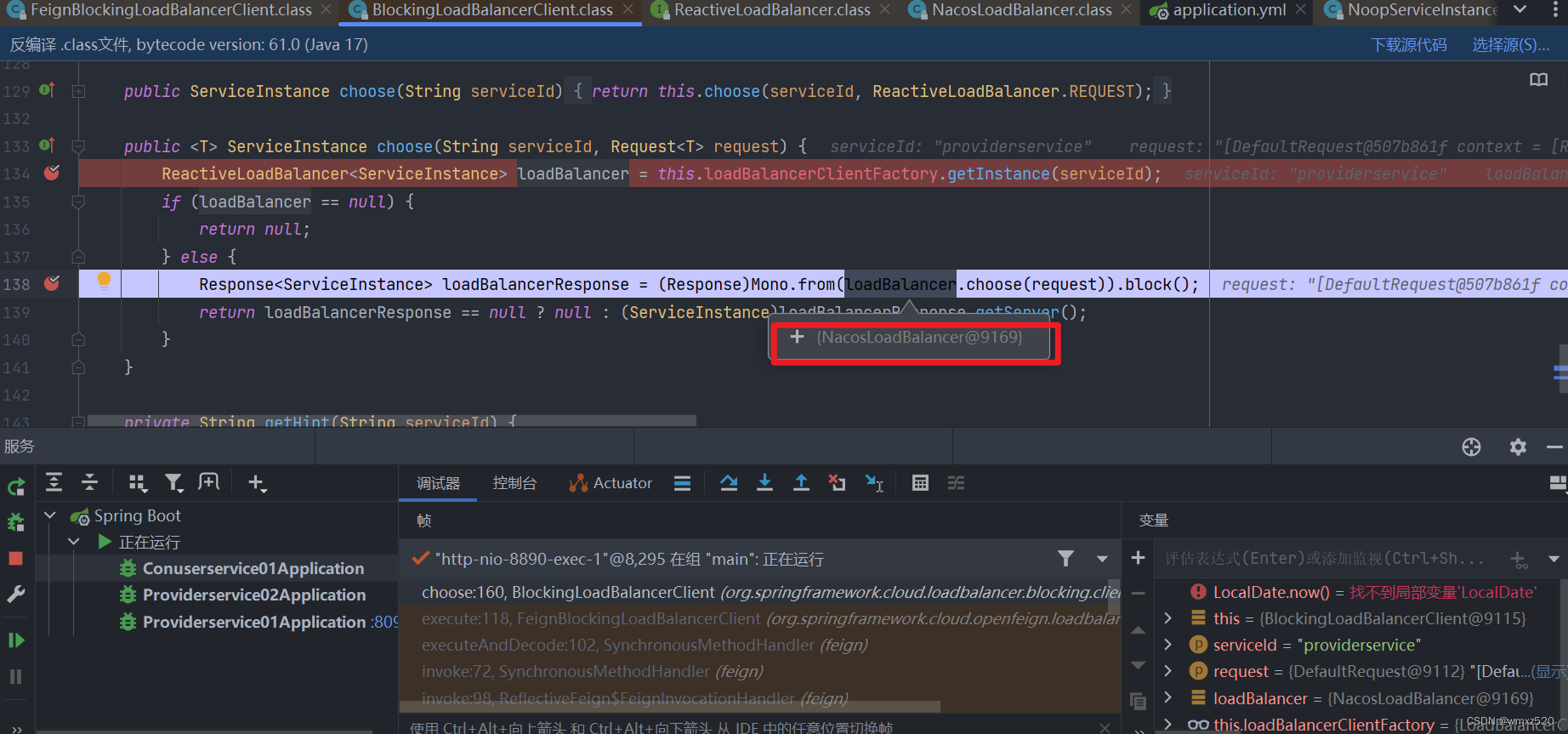Expand the 'this' variable node
Screen dimensions: 1568x734
[1168, 618]
